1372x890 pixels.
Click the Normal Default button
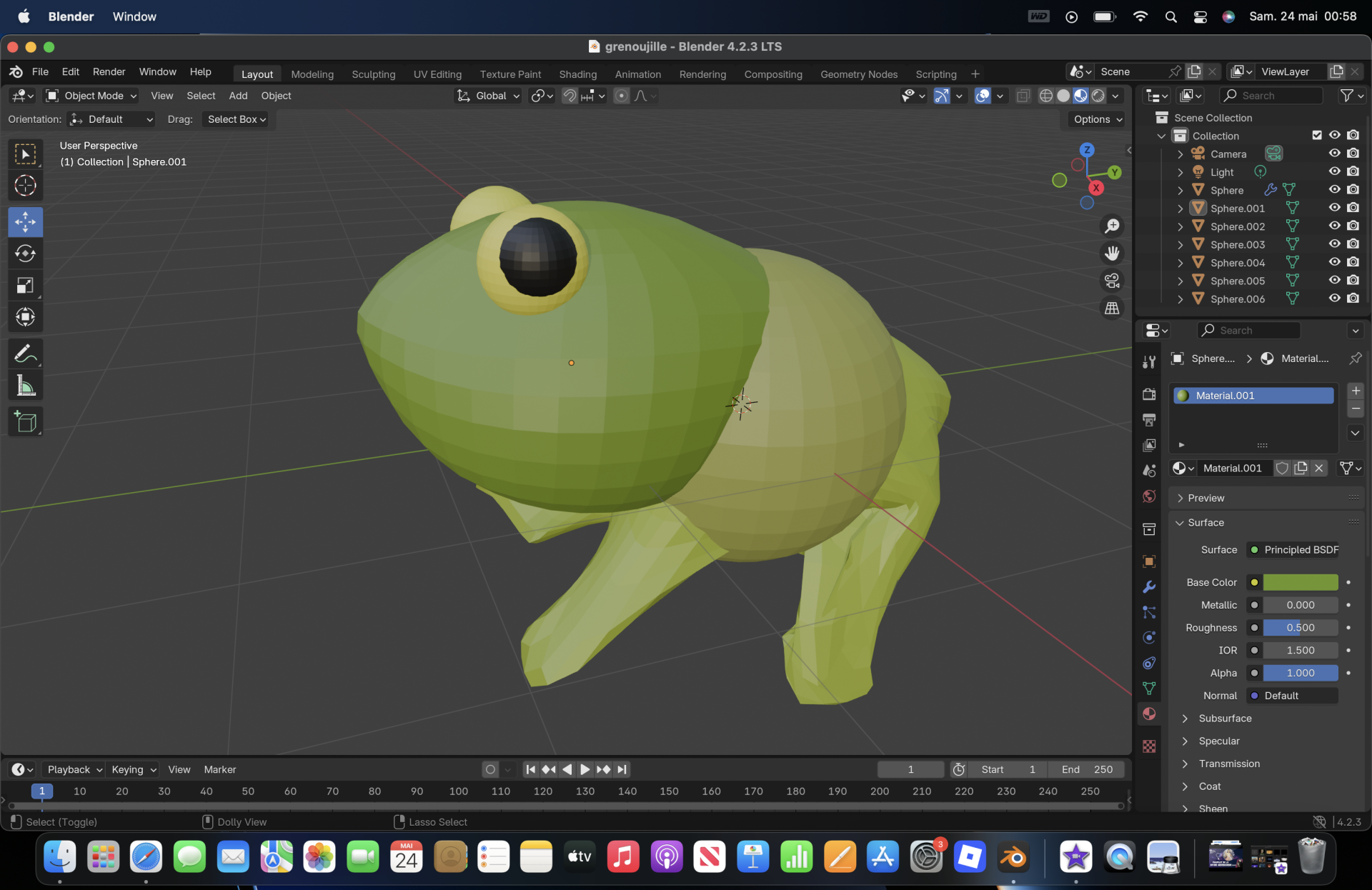(x=1293, y=696)
